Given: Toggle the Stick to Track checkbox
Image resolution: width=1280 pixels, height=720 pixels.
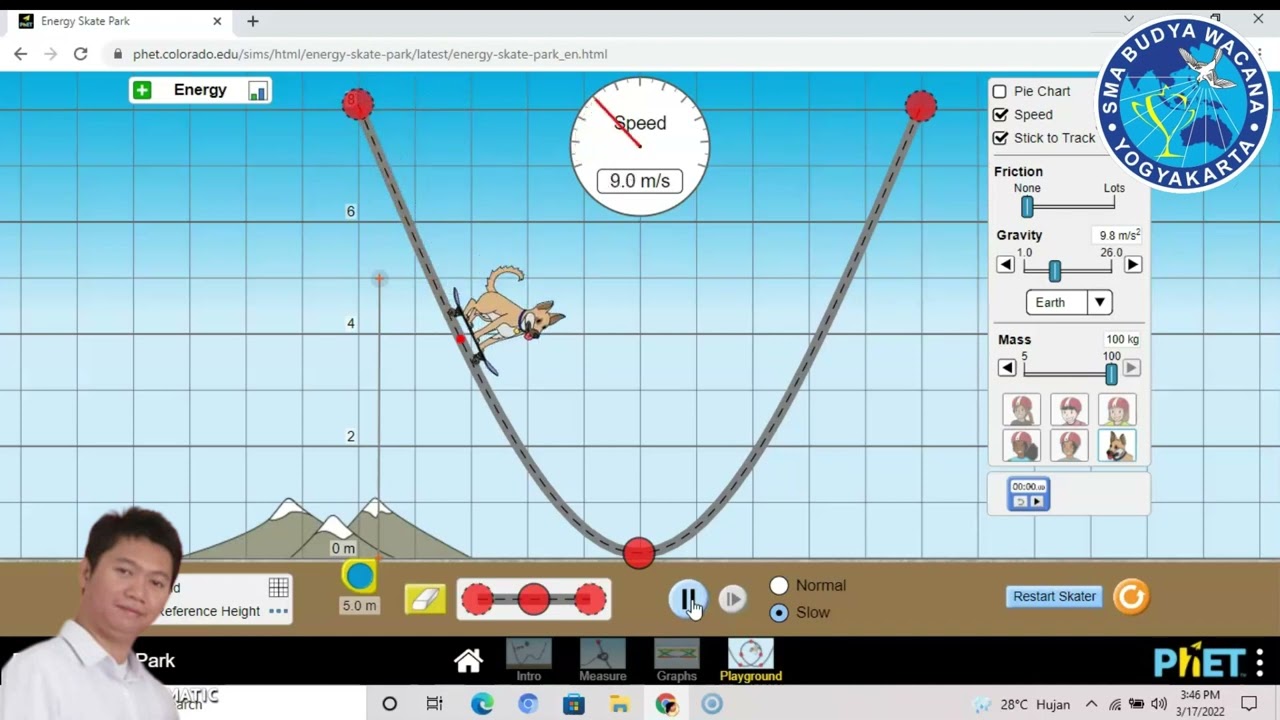Looking at the screenshot, I should (999, 138).
